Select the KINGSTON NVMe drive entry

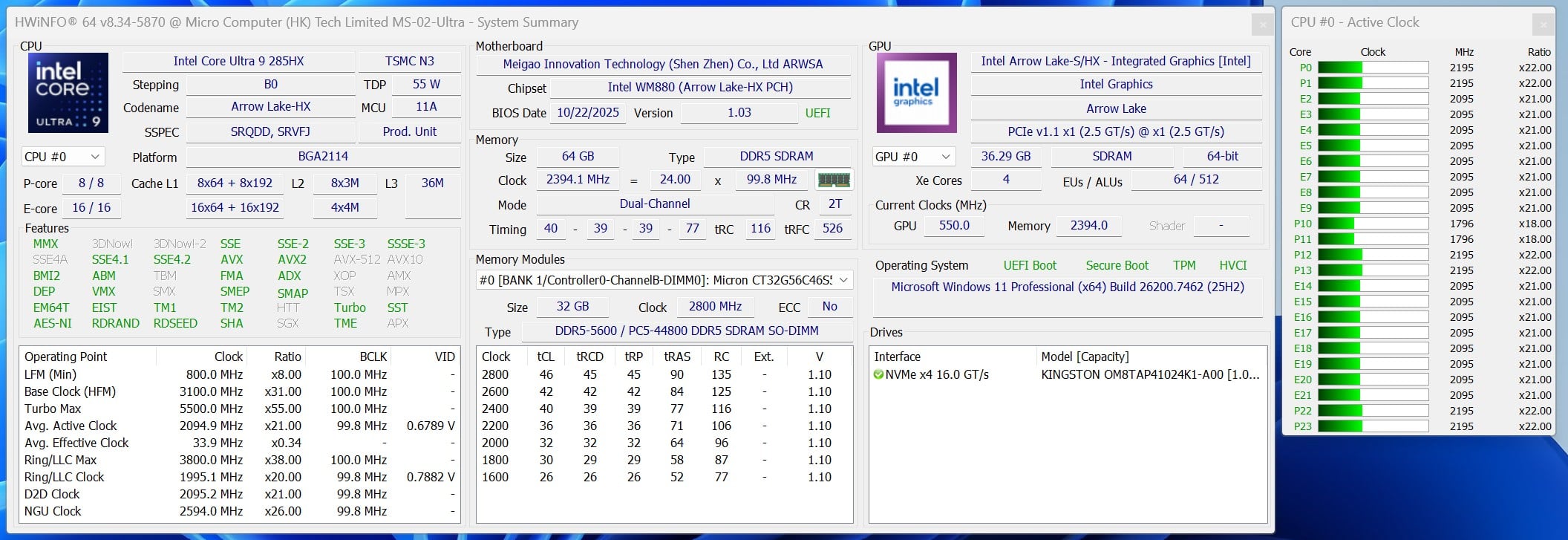[x=1149, y=375]
